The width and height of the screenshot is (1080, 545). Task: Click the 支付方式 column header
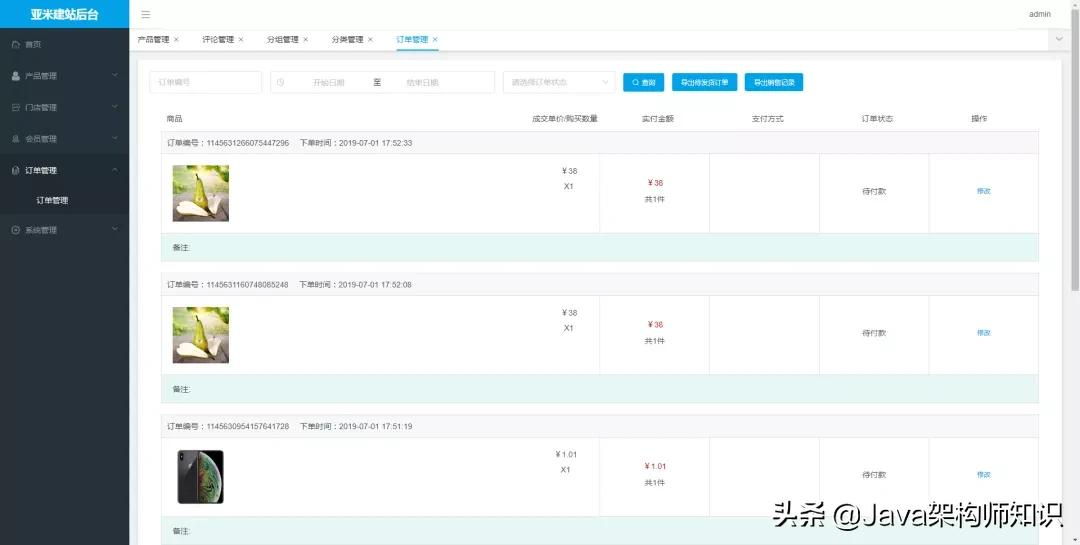[767, 119]
